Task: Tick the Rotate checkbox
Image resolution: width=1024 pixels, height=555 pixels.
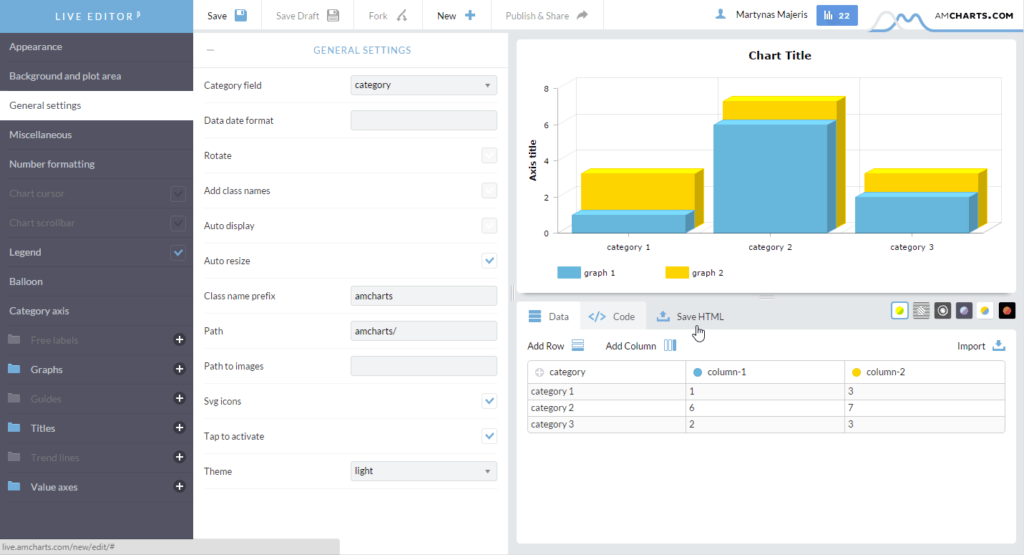Action: 489,155
